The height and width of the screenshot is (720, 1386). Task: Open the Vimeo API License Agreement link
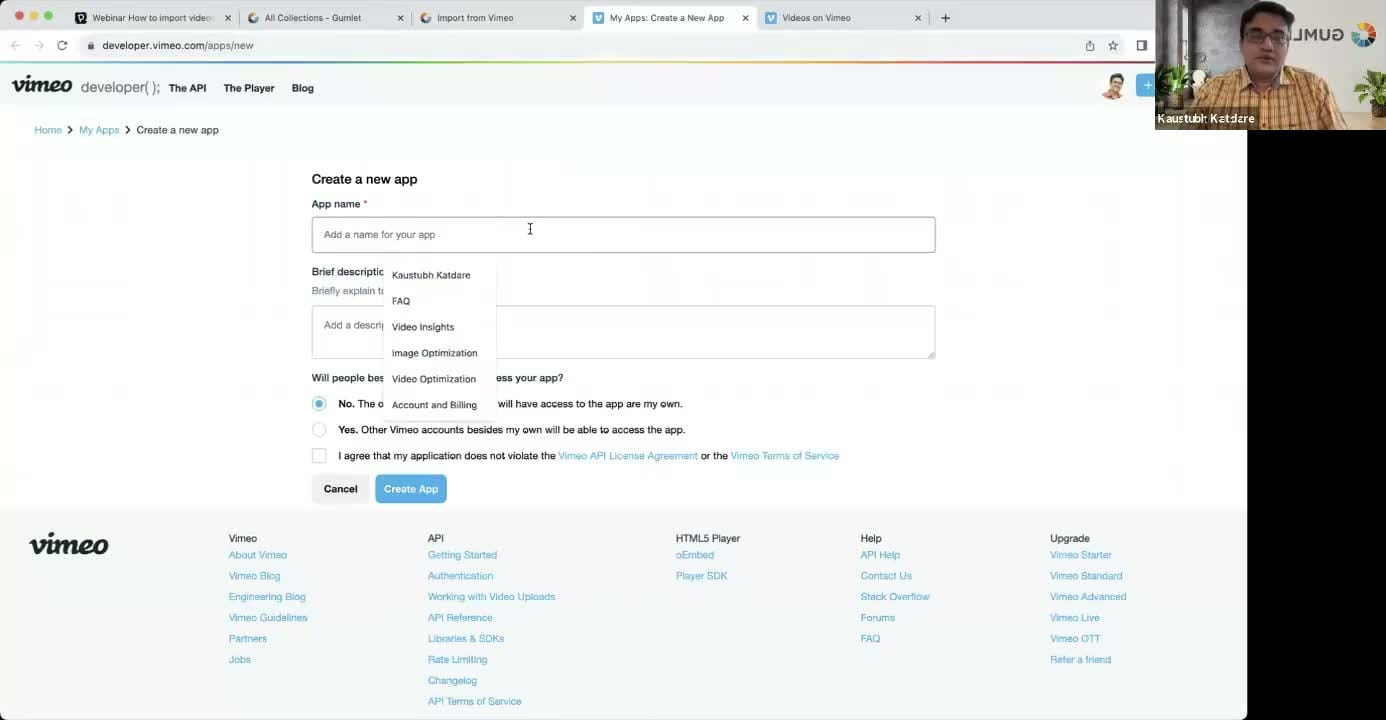[x=627, y=456]
